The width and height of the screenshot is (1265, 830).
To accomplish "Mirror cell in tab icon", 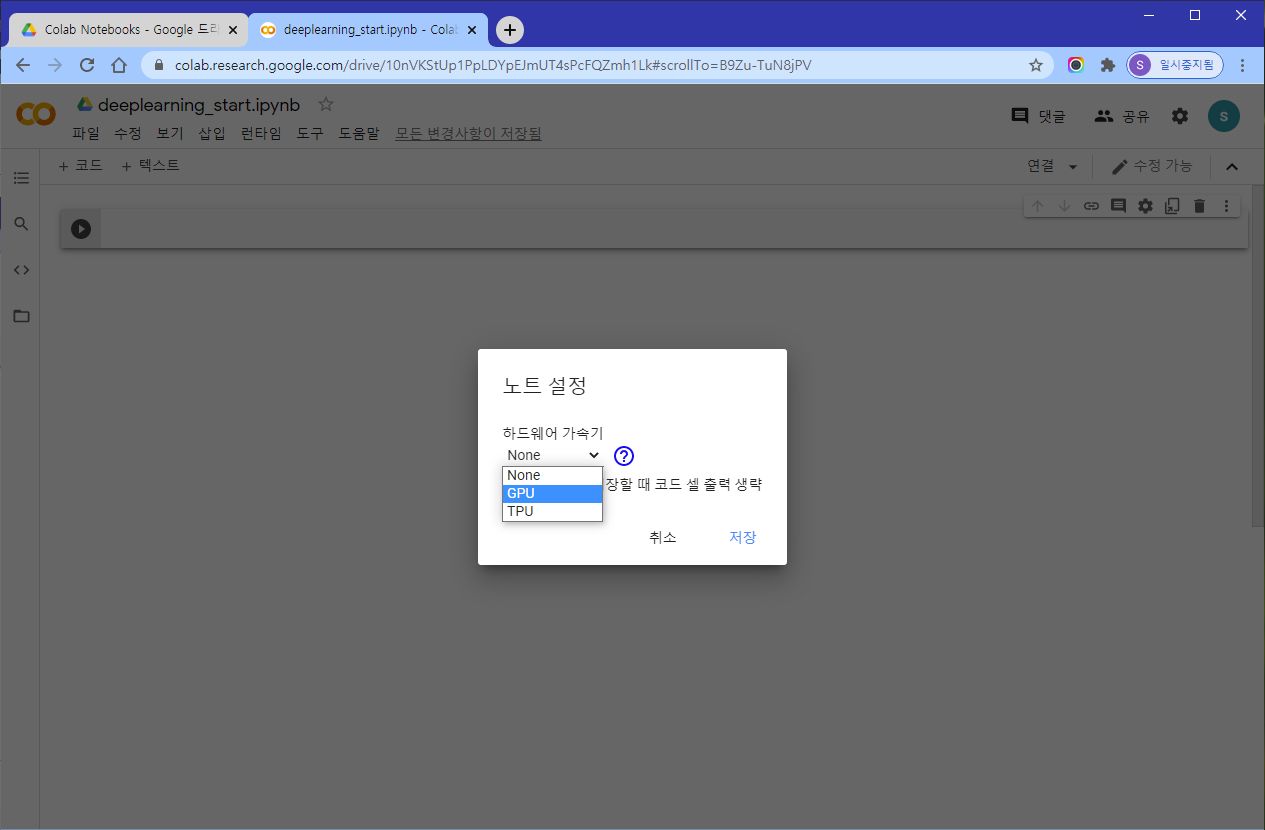I will [1172, 206].
